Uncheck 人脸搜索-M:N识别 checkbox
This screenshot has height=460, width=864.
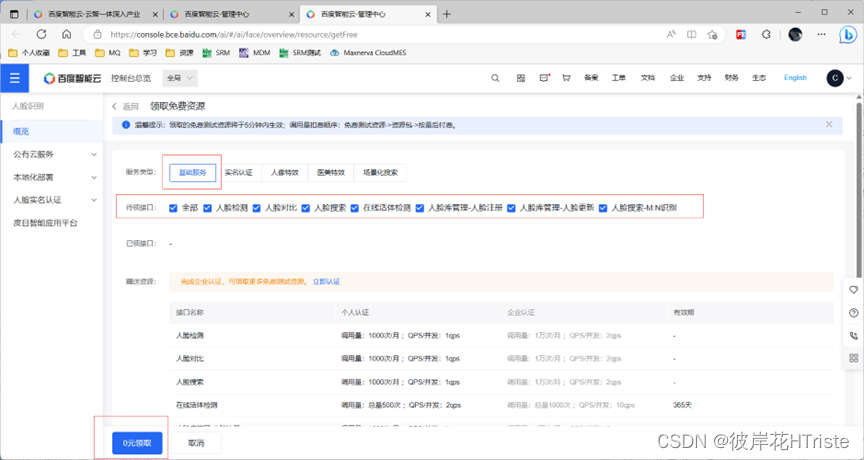click(x=603, y=208)
